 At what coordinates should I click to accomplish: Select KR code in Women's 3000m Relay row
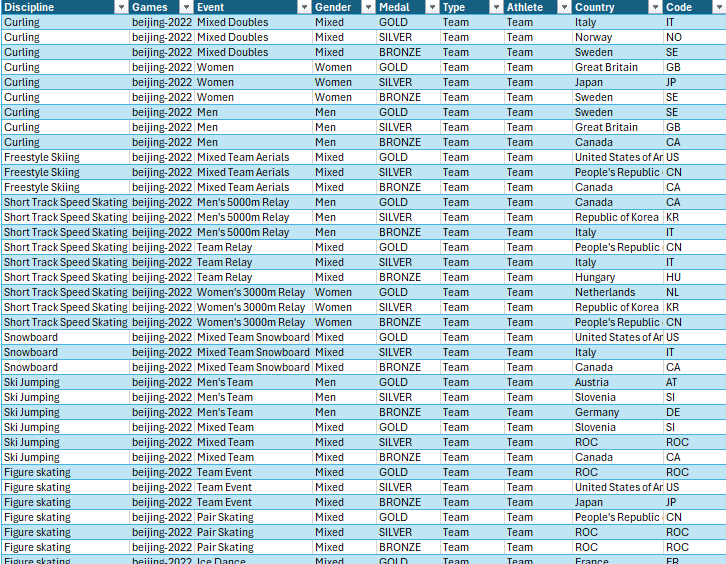point(695,307)
